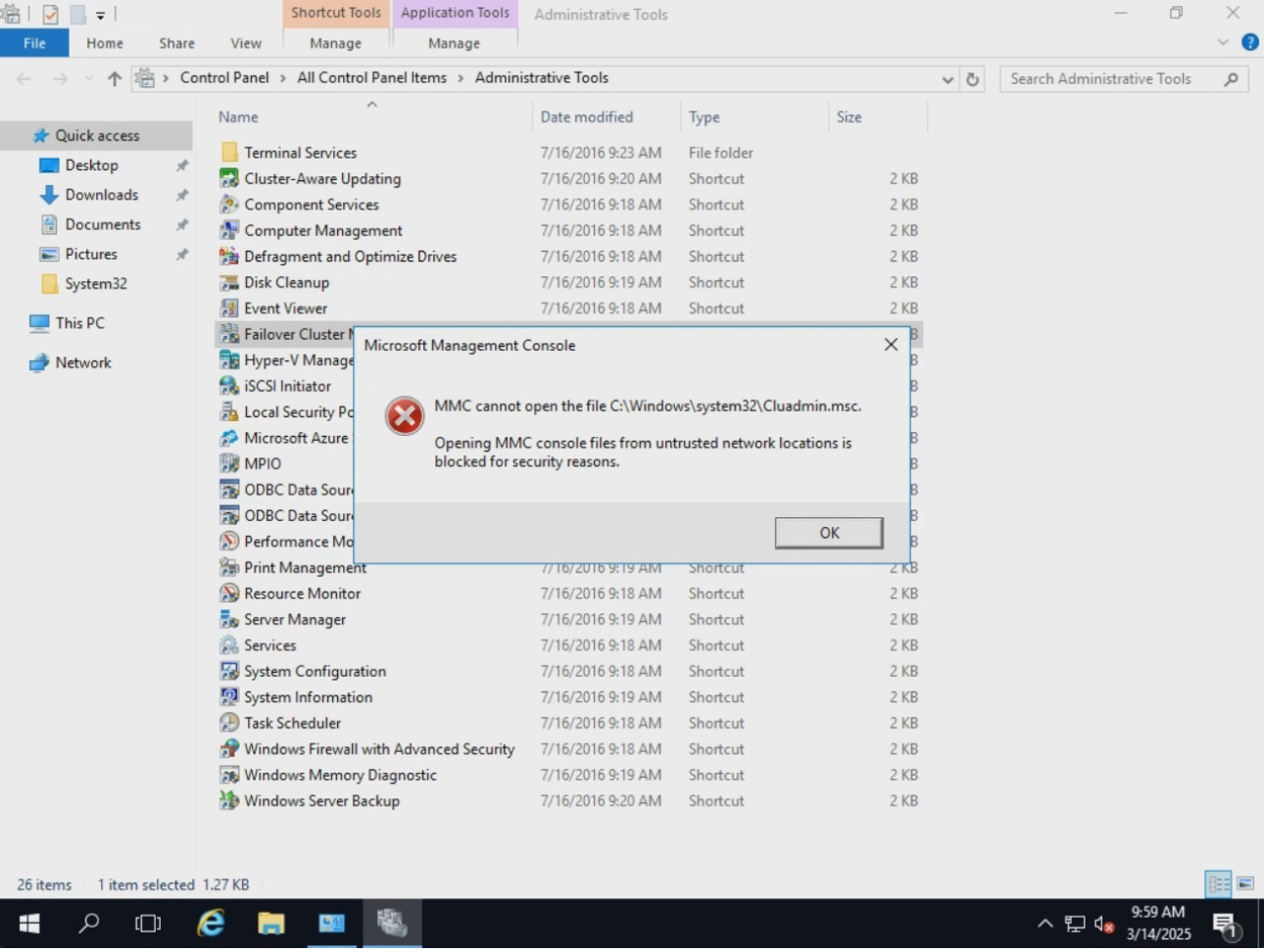Select the System Information icon
Screen dimensions: 1264x952
[229, 697]
